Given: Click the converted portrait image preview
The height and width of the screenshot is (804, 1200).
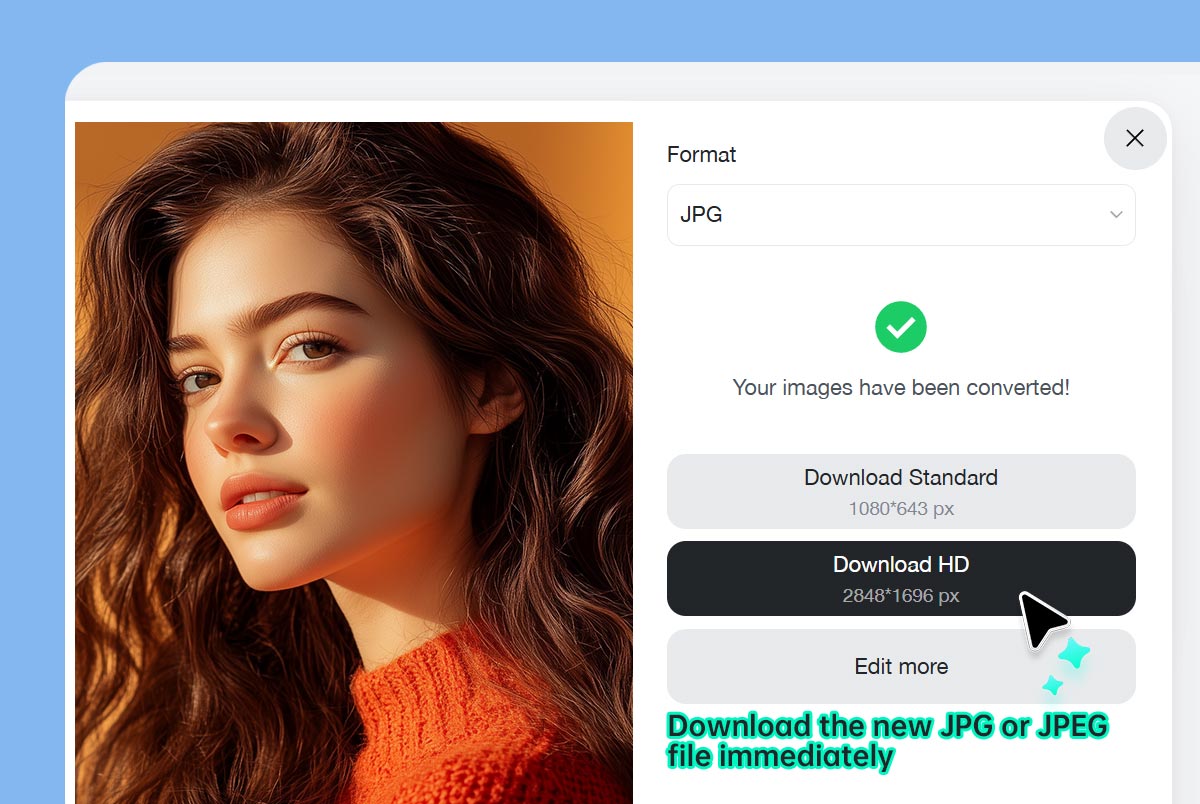Looking at the screenshot, I should click(354, 463).
